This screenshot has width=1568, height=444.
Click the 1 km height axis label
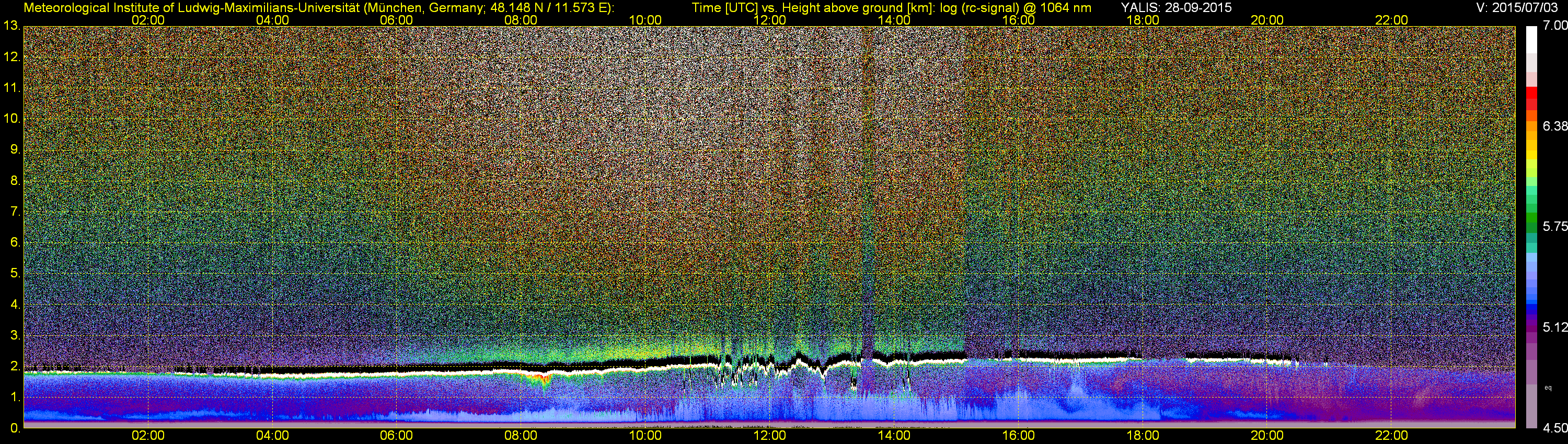point(15,397)
